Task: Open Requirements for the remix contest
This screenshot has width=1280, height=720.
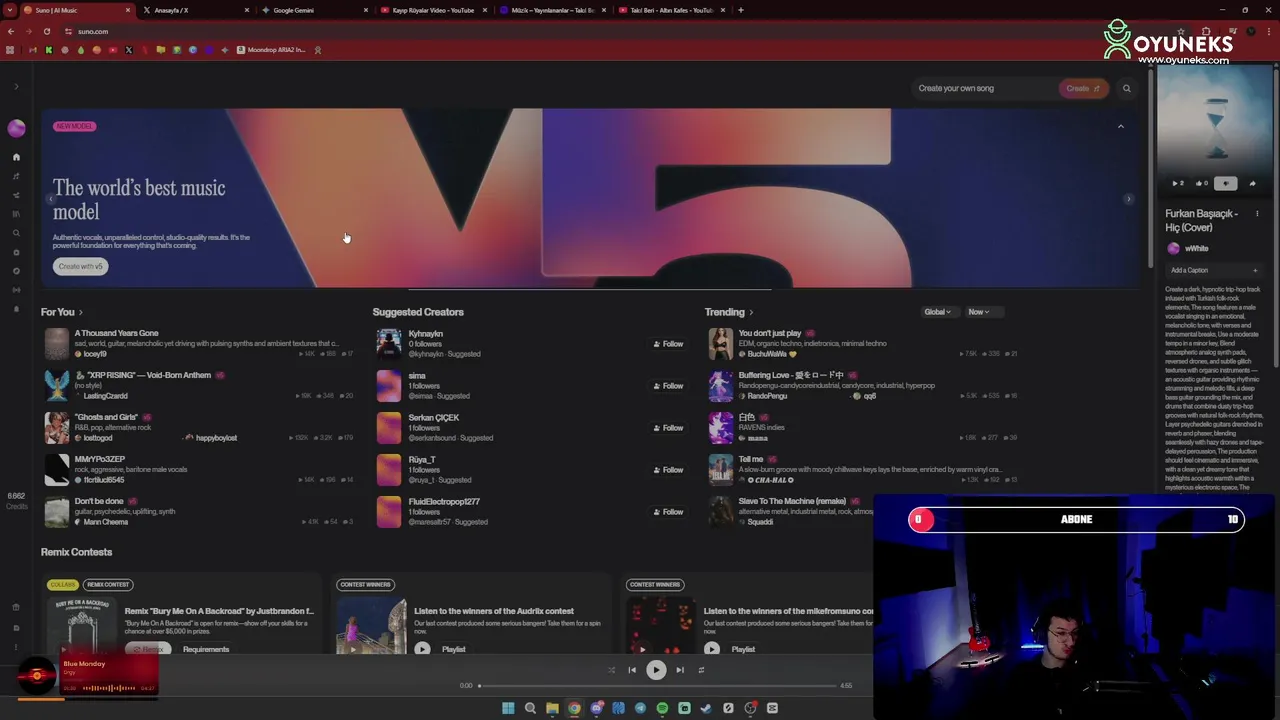Action: [x=206, y=649]
